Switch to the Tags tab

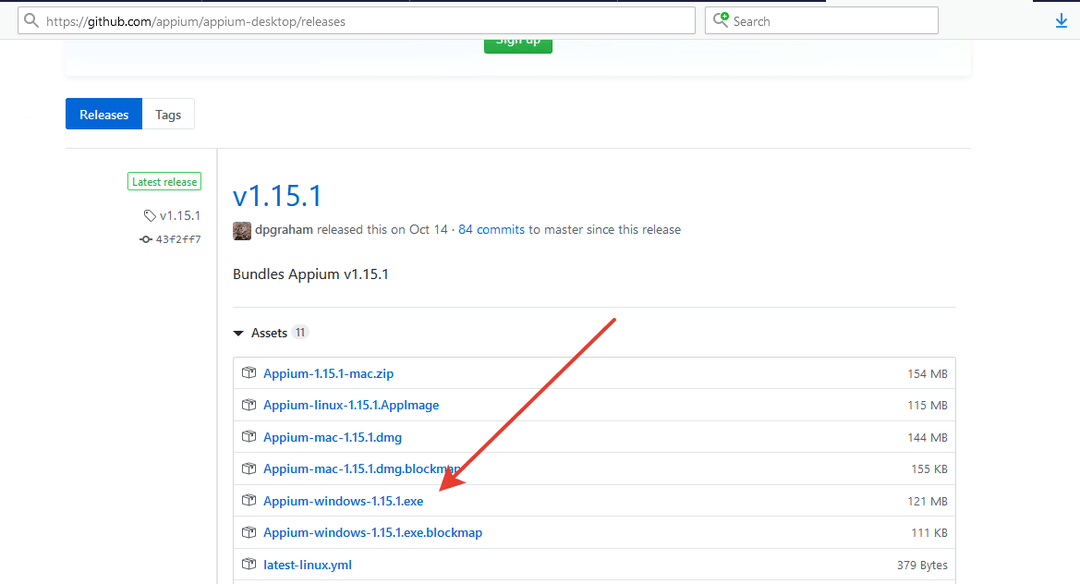coord(168,115)
